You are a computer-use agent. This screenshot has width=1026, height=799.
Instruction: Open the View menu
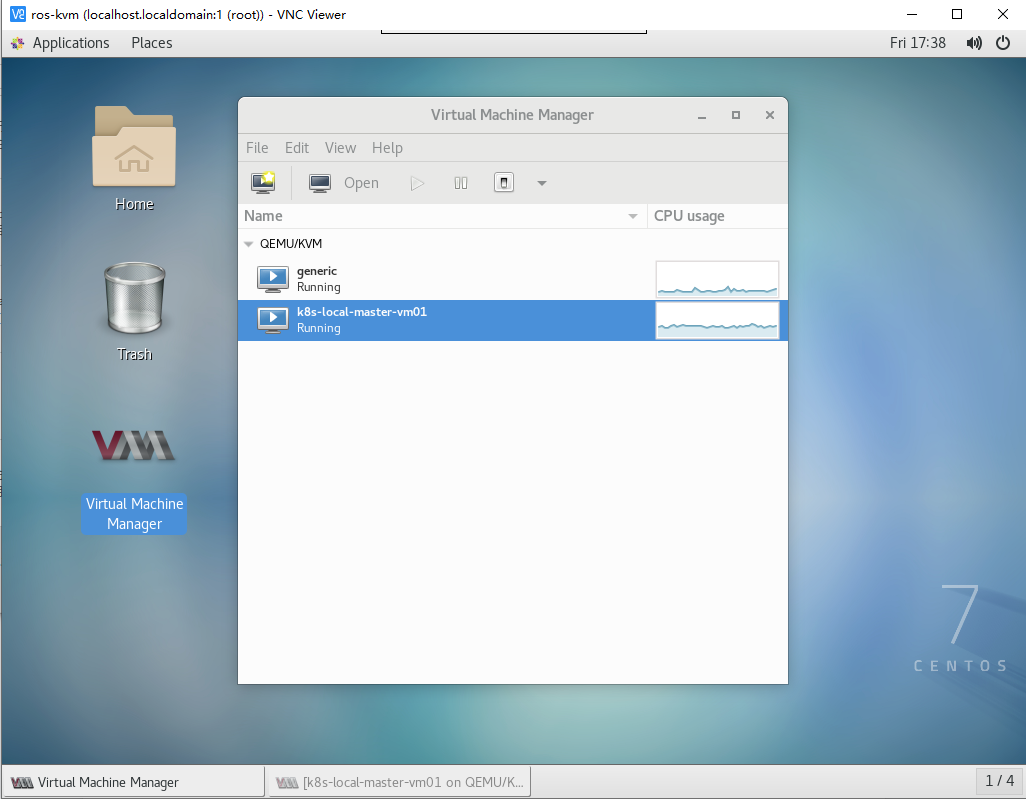340,148
